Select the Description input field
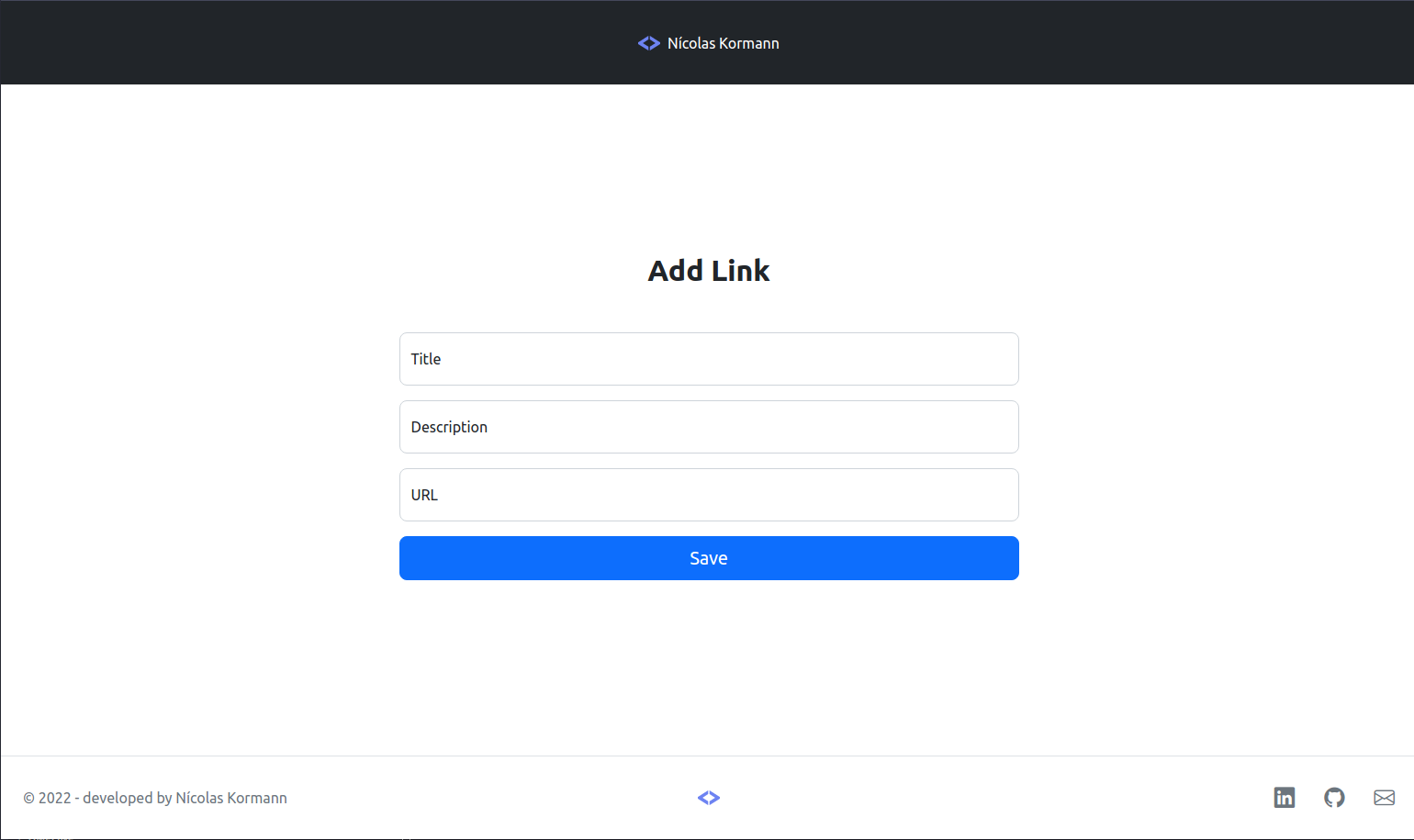Screen dimensions: 1414x840 tap(709, 427)
